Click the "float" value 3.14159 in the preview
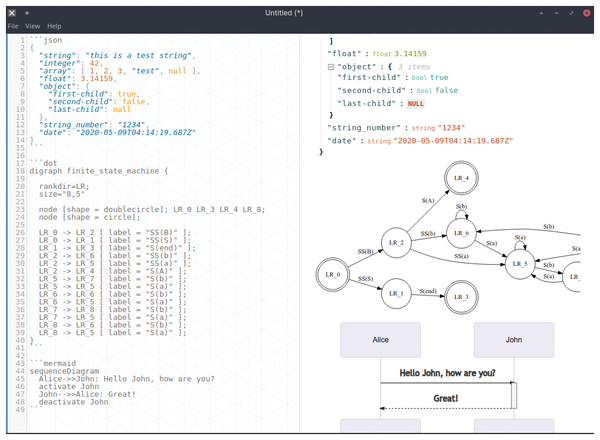This screenshot has height=440, width=600. tap(410, 54)
